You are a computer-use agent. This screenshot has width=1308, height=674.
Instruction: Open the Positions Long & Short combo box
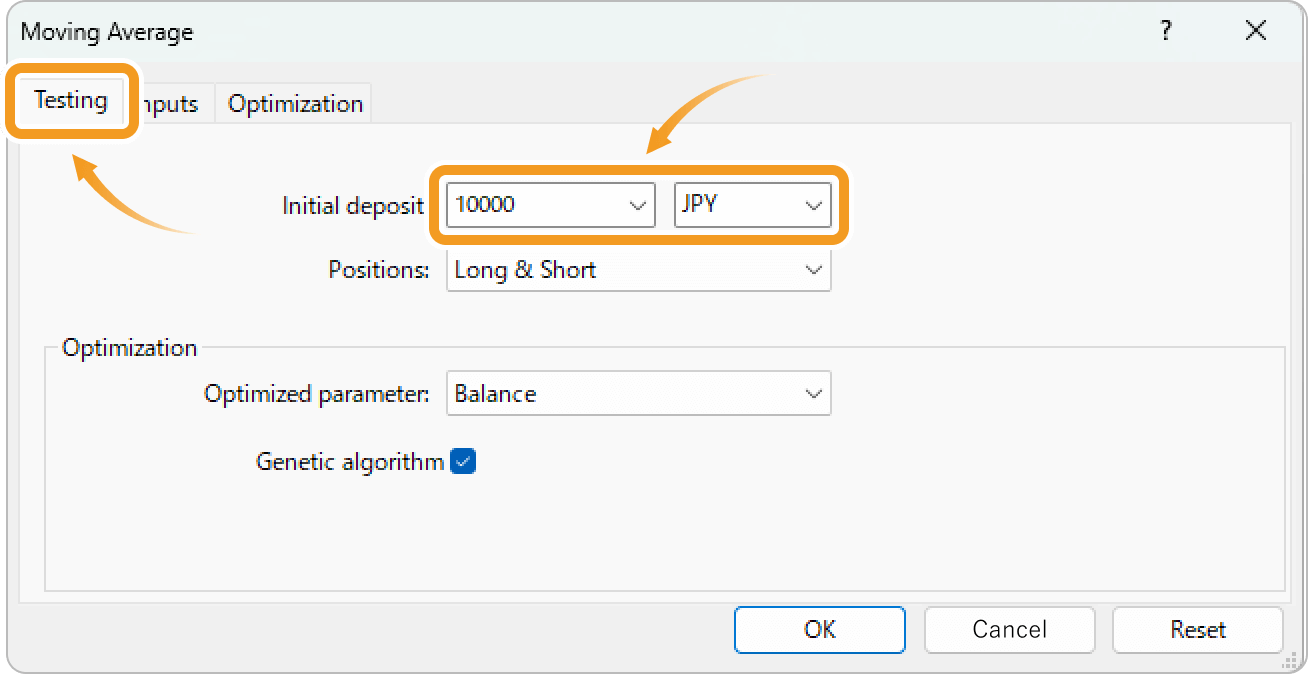coord(620,270)
